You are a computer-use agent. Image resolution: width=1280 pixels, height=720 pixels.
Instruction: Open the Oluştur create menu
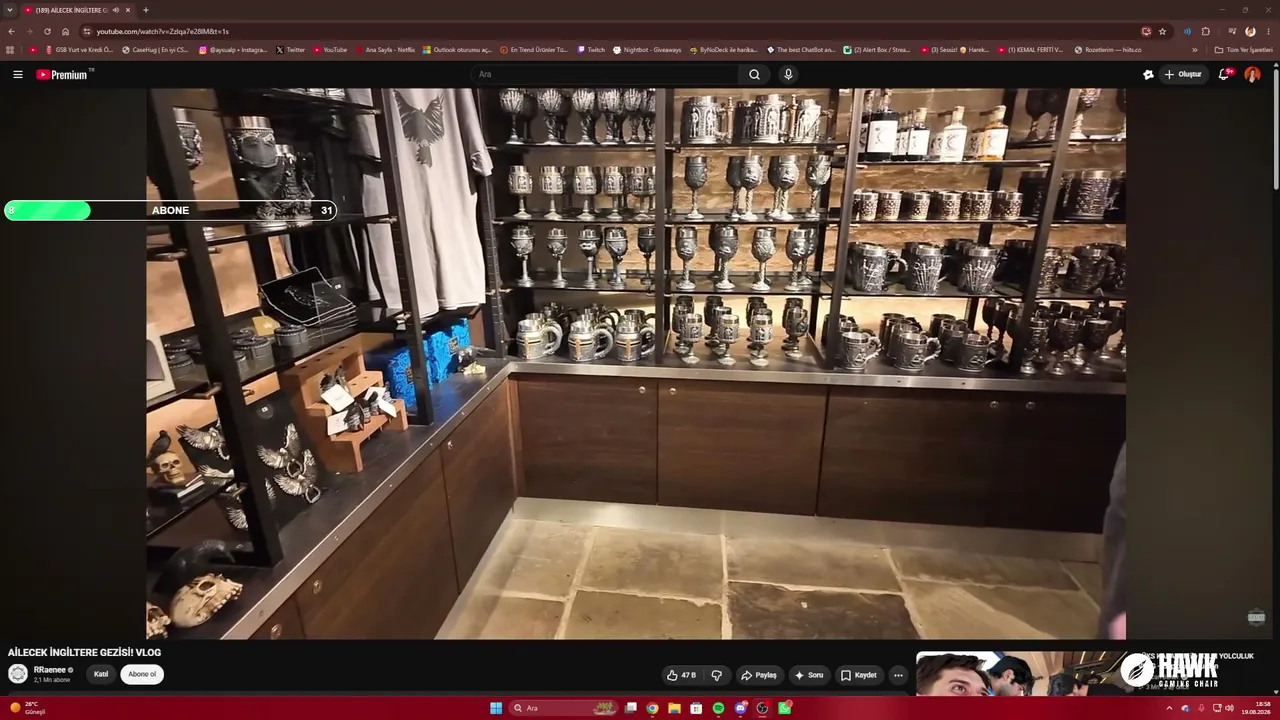pyautogui.click(x=1183, y=74)
